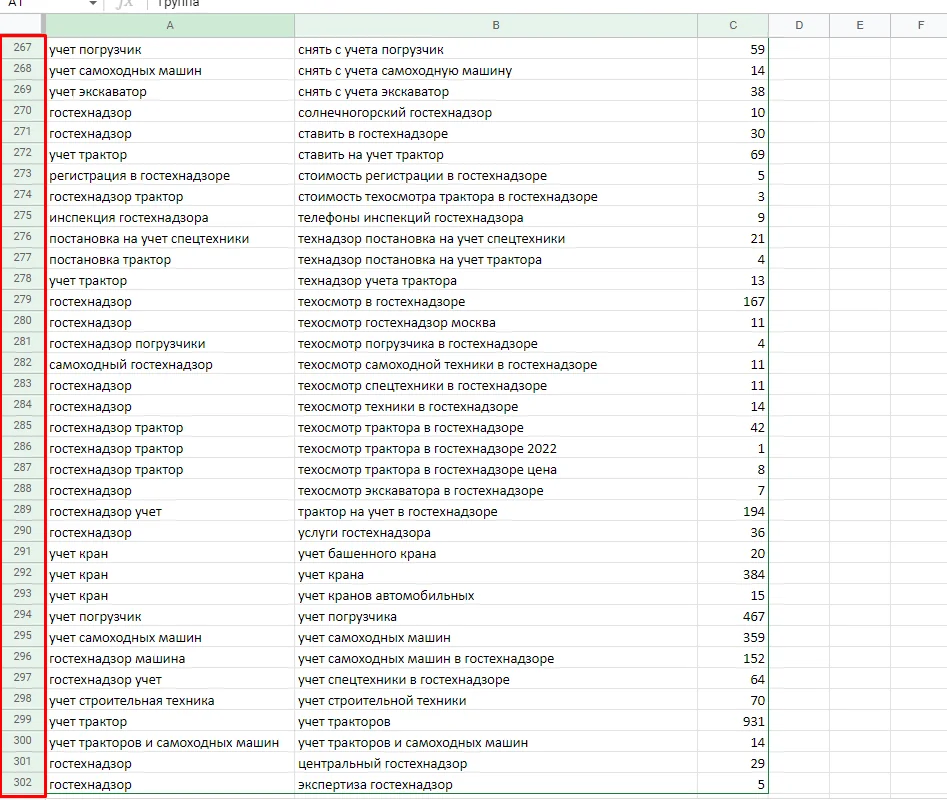Viewport: 947px width, 800px height.
Task: Click cell 'учет погрузчика'
Action: (x=496, y=616)
